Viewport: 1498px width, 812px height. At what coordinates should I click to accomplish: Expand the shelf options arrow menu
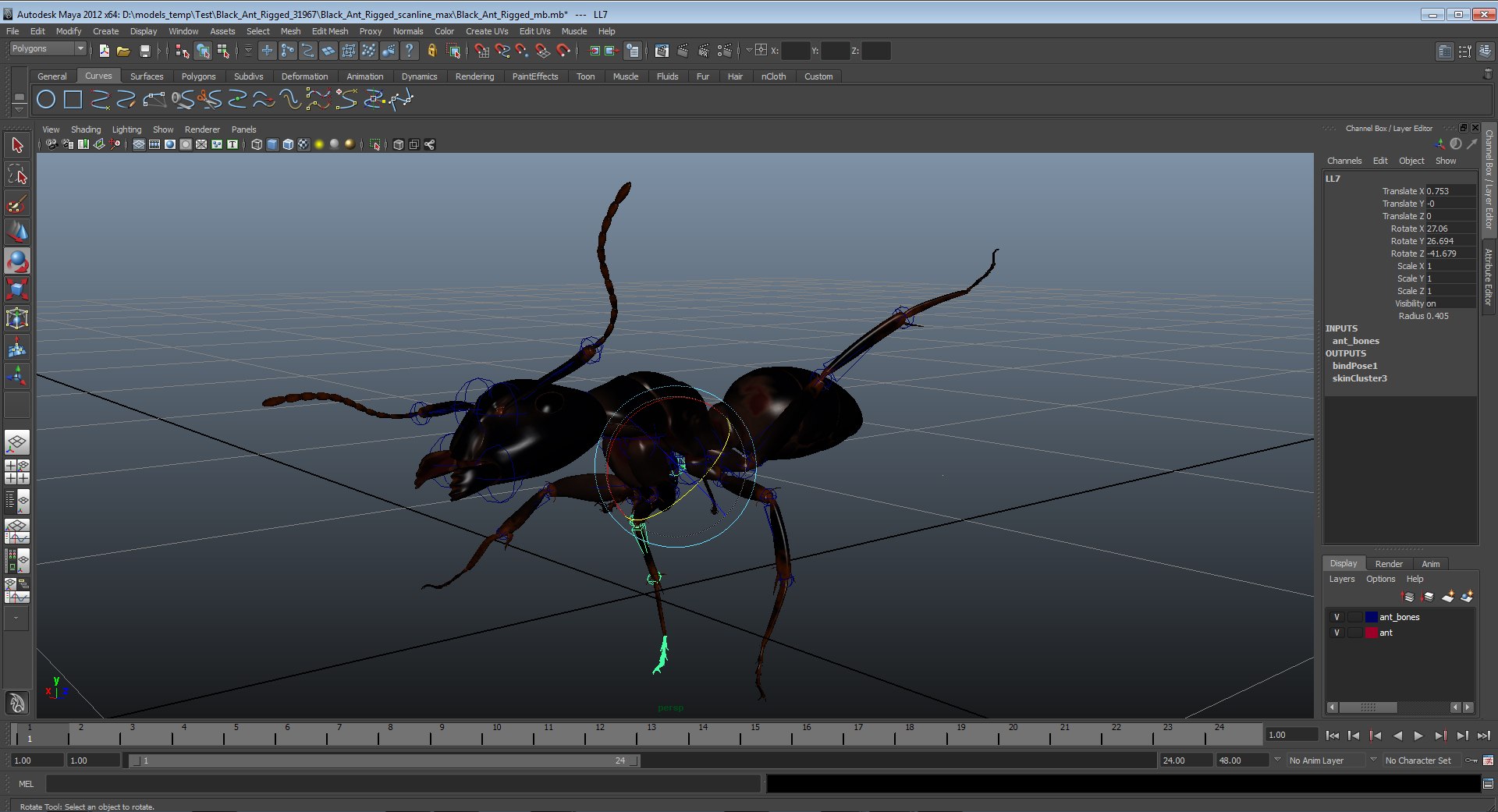(20, 110)
